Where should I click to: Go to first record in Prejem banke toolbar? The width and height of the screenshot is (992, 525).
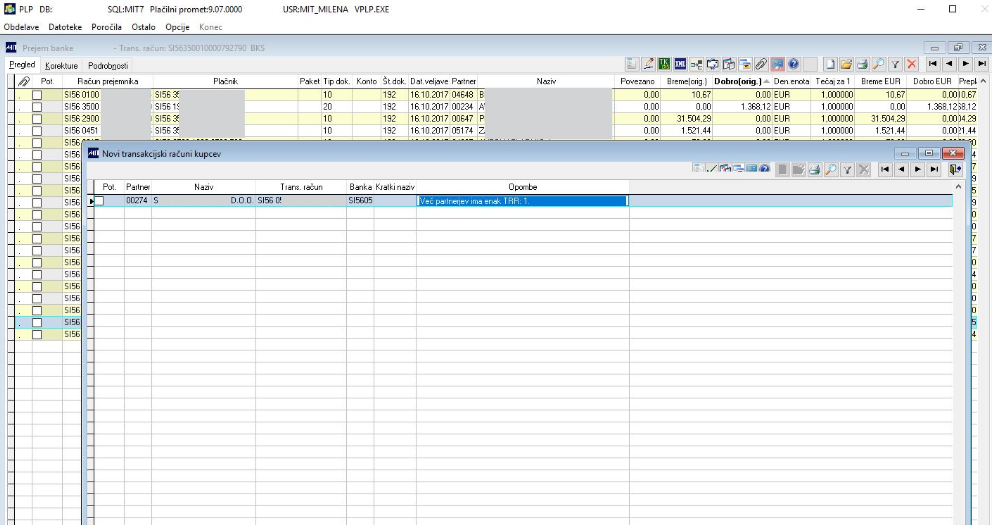tap(933, 64)
